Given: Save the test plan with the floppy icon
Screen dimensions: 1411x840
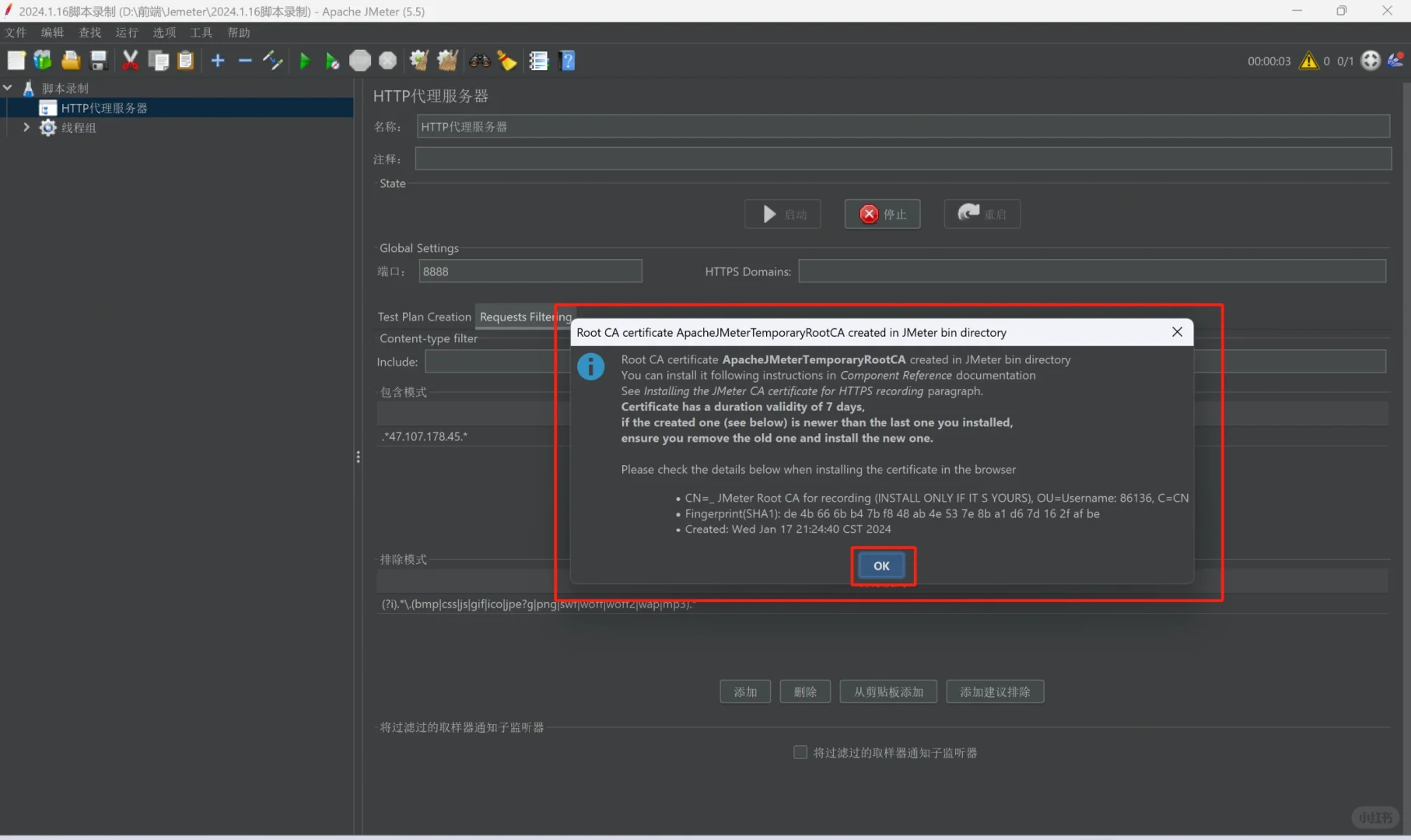Looking at the screenshot, I should coord(99,61).
